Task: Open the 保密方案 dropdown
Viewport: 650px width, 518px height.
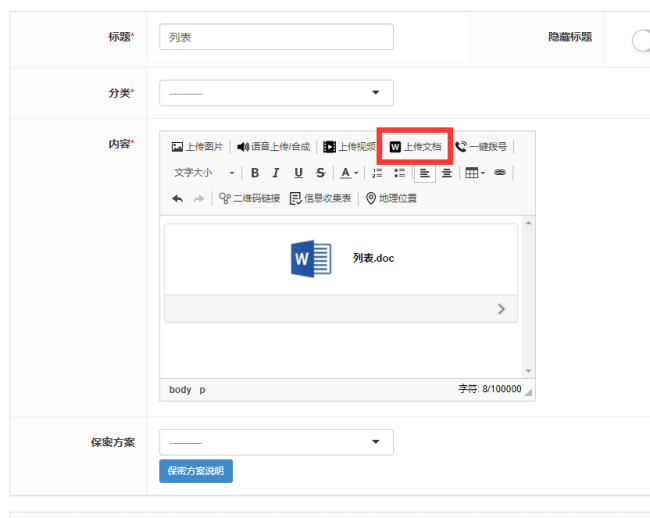Action: point(276,442)
